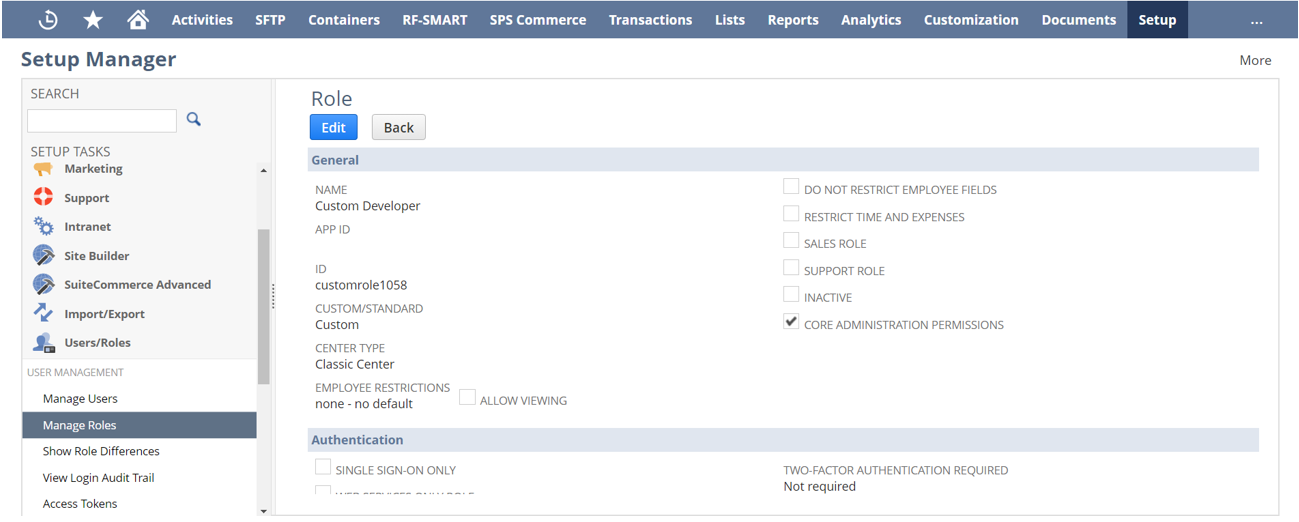The image size is (1299, 522).
Task: Enable the Sales Role checkbox
Action: [x=791, y=241]
